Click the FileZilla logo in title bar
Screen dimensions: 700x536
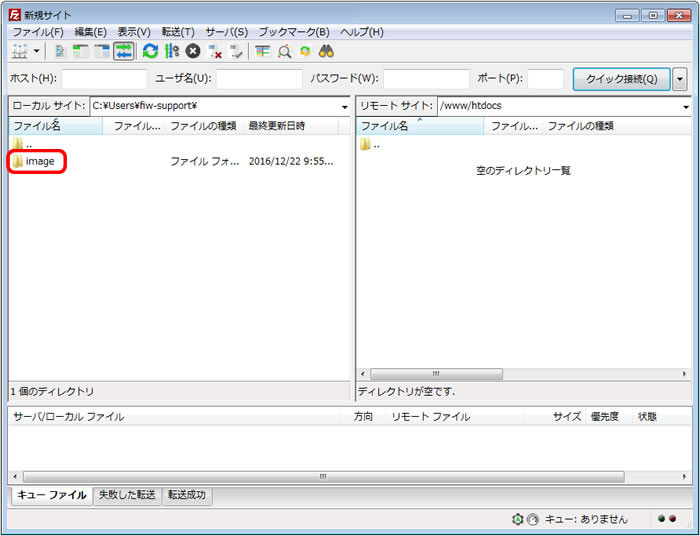pyautogui.click(x=15, y=15)
